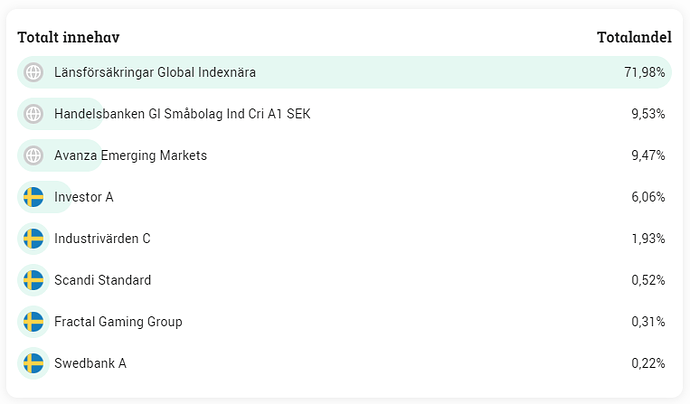The image size is (690, 404).
Task: Select the Investor A holding name
Action: (x=84, y=197)
